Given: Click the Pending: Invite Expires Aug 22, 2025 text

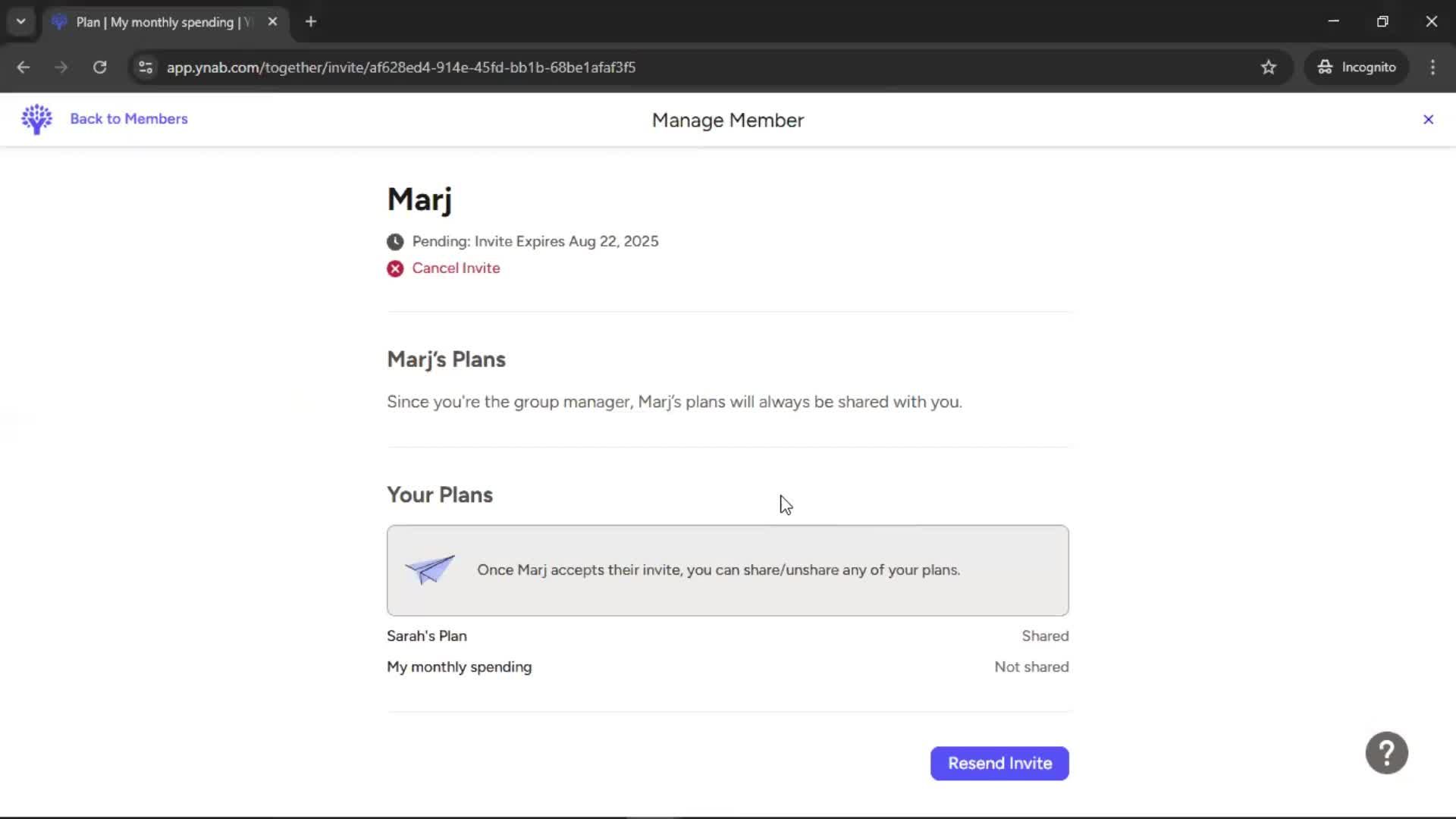Looking at the screenshot, I should 535,242.
